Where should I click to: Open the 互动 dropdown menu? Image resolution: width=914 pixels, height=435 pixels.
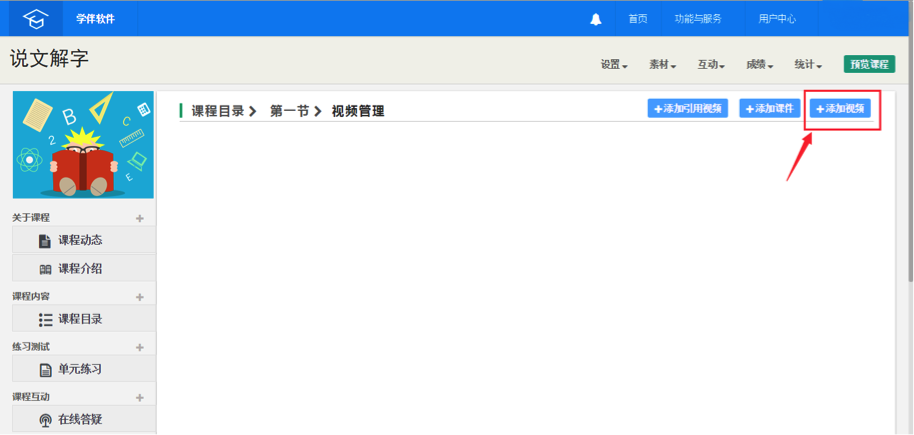pyautogui.click(x=711, y=65)
